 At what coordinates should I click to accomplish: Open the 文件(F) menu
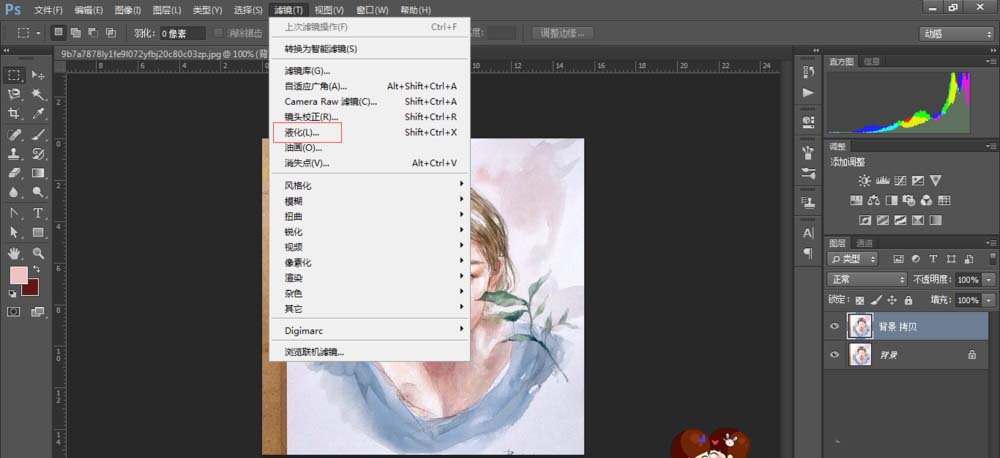click(x=48, y=10)
